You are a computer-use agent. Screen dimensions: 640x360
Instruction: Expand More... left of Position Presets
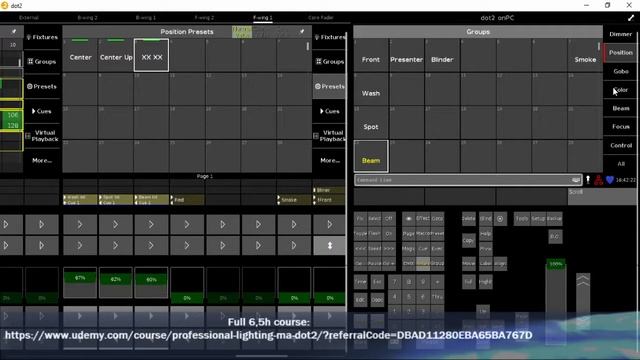pos(42,160)
